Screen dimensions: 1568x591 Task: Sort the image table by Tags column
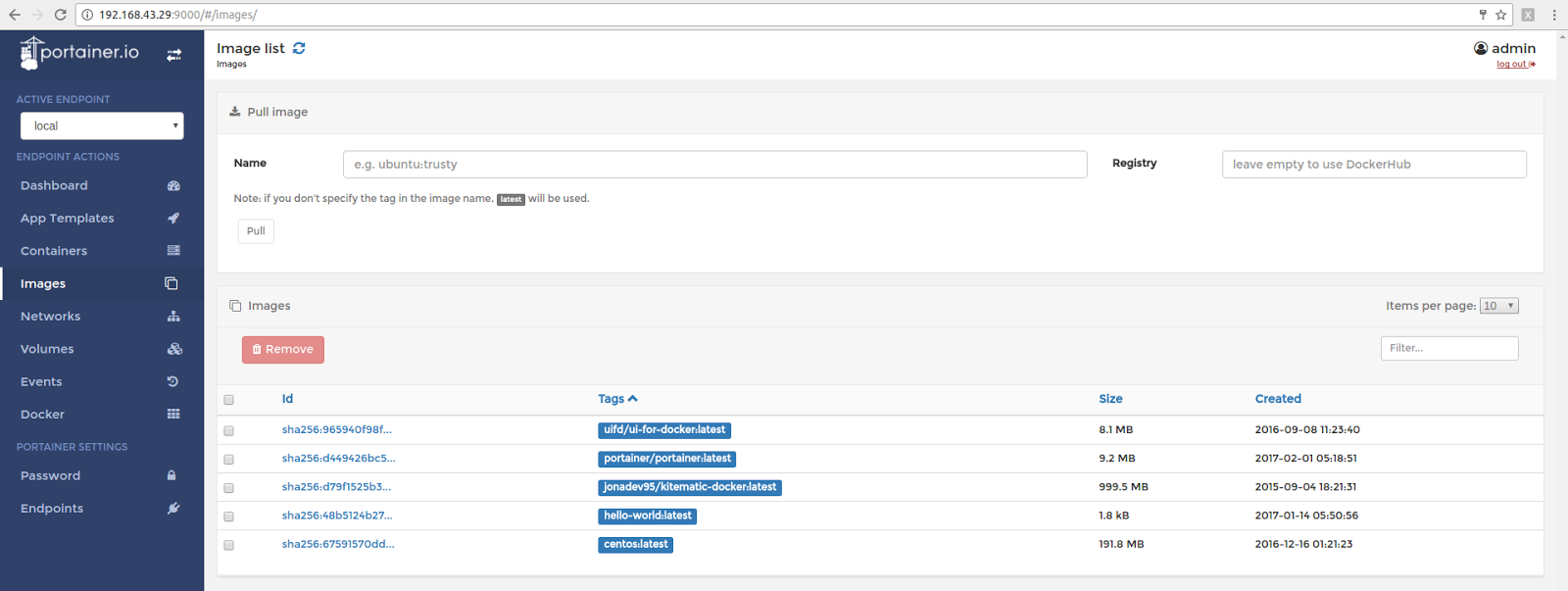612,399
